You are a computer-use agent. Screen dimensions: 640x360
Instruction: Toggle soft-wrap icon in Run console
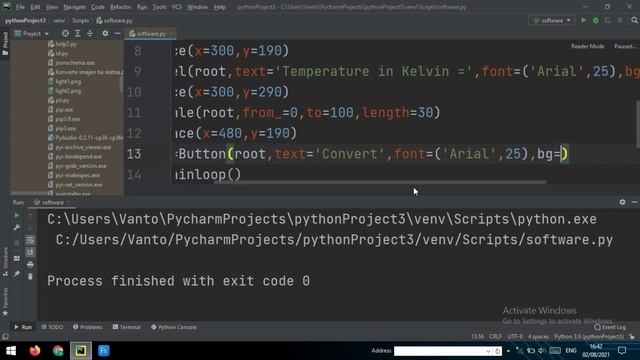tap(30, 240)
